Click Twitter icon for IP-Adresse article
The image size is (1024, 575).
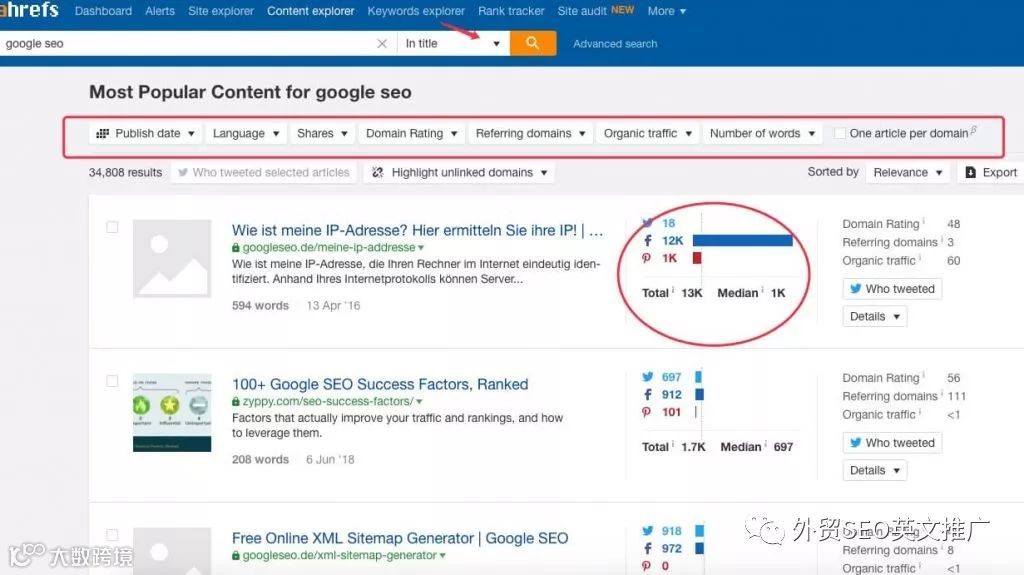pyautogui.click(x=647, y=223)
